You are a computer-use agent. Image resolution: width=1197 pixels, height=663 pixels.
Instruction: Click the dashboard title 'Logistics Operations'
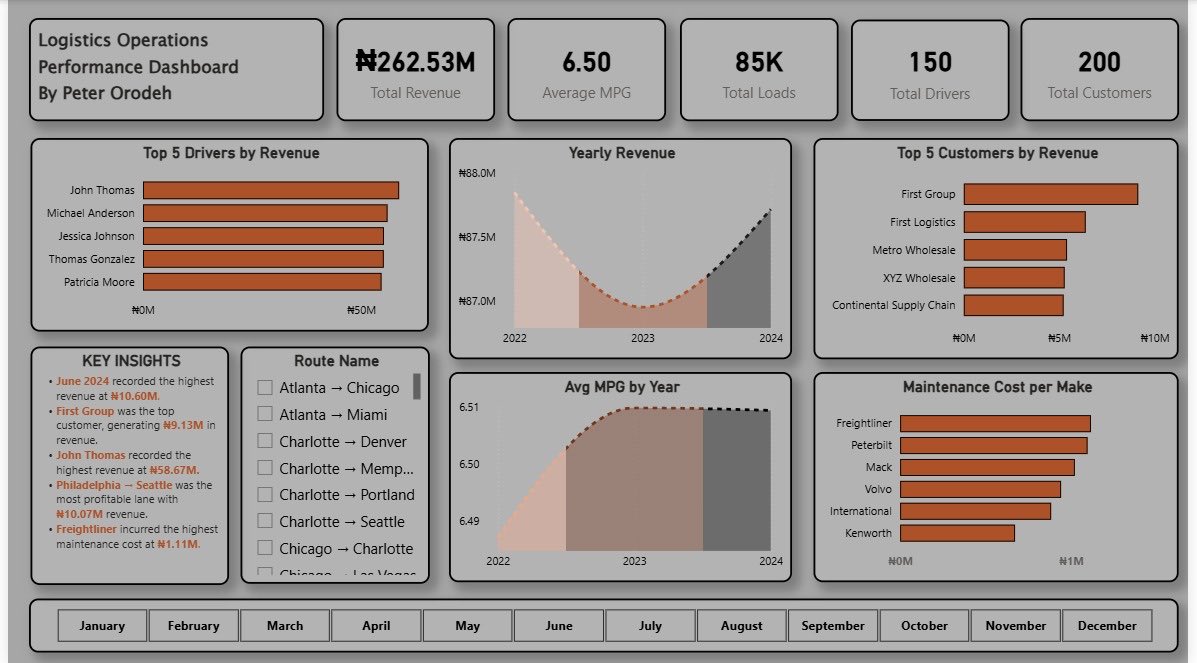click(123, 40)
